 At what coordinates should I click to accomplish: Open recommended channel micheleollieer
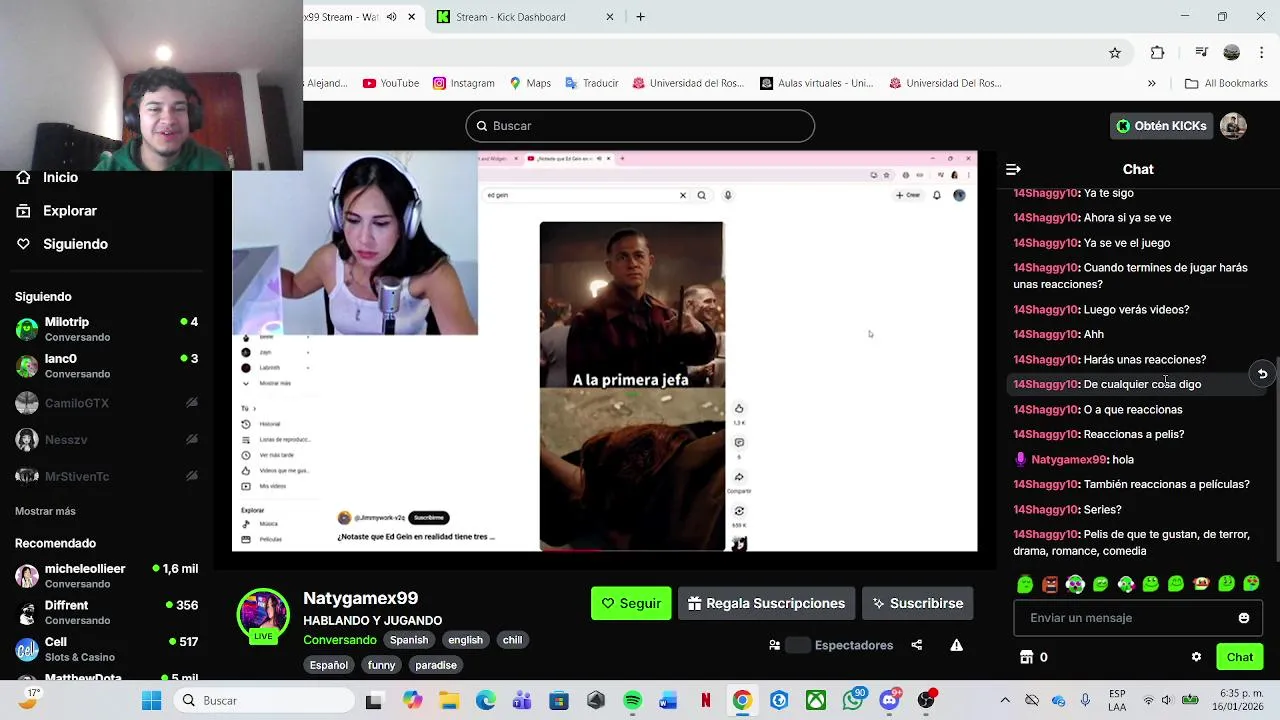pyautogui.click(x=106, y=576)
